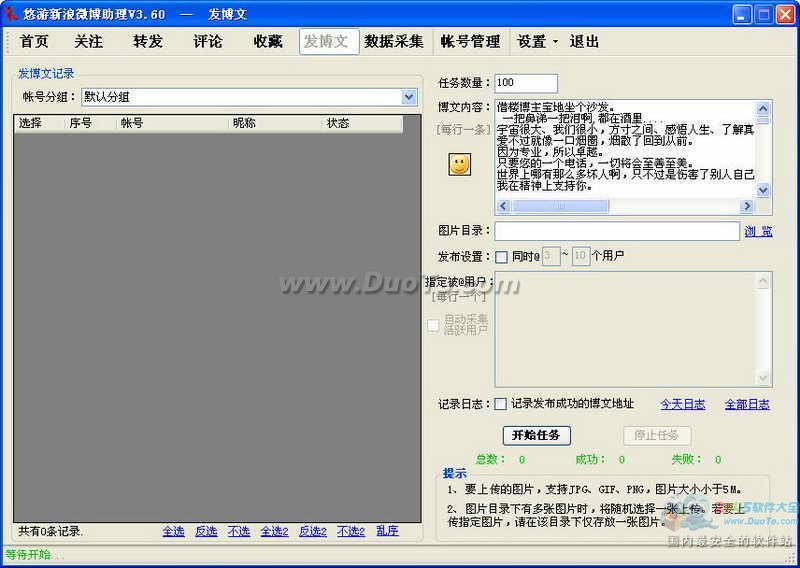Open the 首页 menu
Image resolution: width=800 pixels, height=568 pixels.
pos(34,41)
